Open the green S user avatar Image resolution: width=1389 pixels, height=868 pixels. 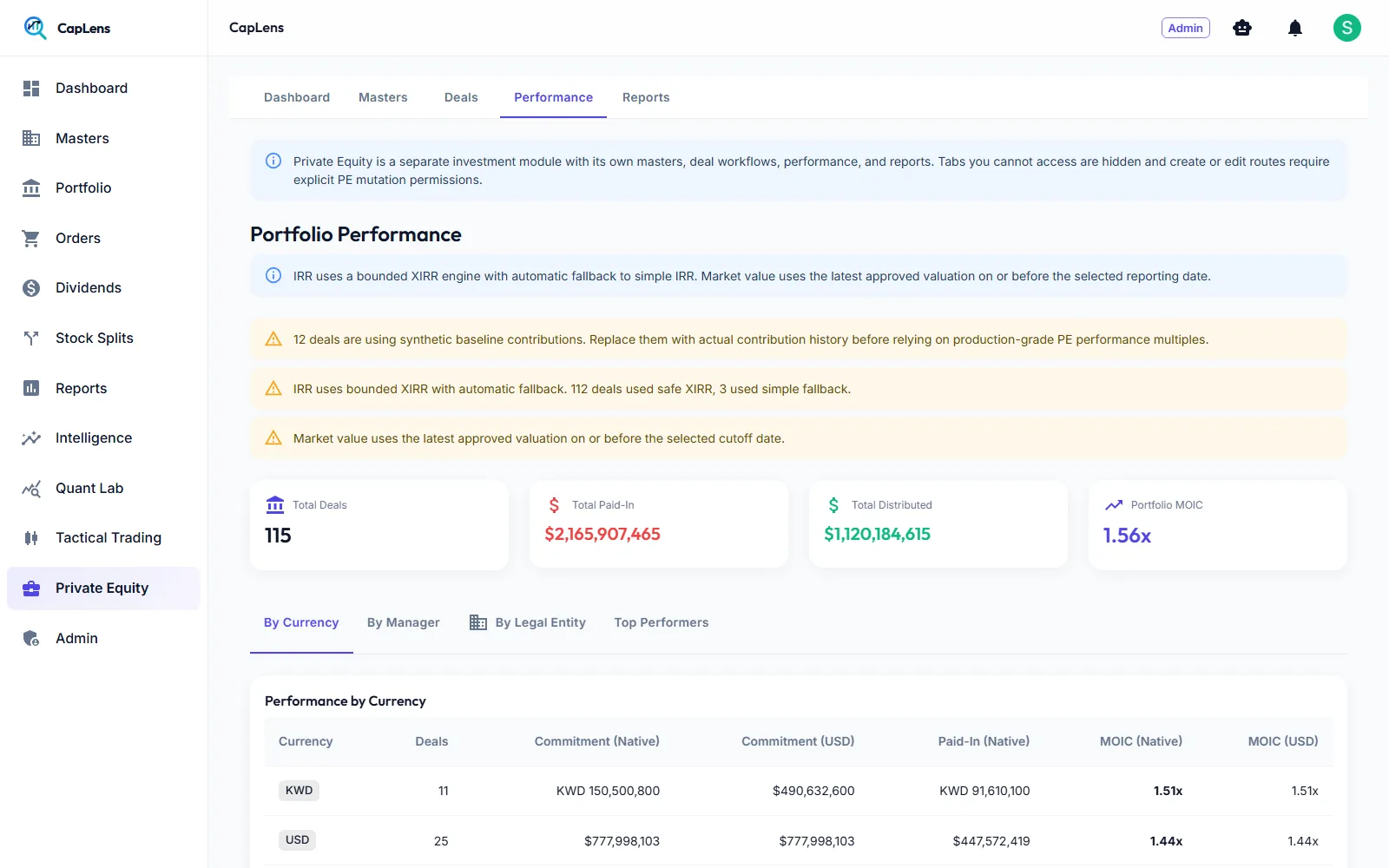coord(1347,28)
